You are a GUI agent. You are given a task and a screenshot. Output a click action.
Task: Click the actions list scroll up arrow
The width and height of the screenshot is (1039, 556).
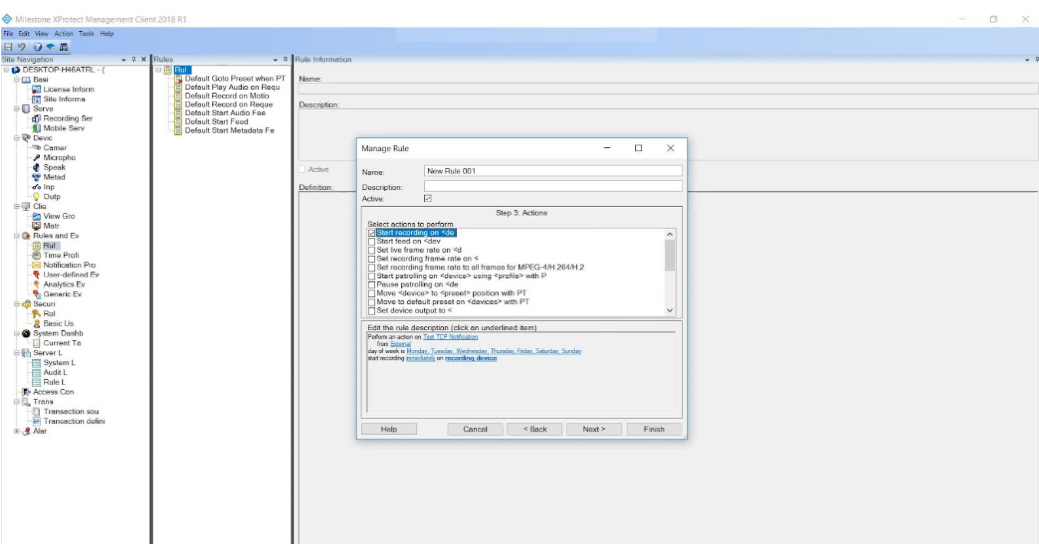(x=670, y=234)
